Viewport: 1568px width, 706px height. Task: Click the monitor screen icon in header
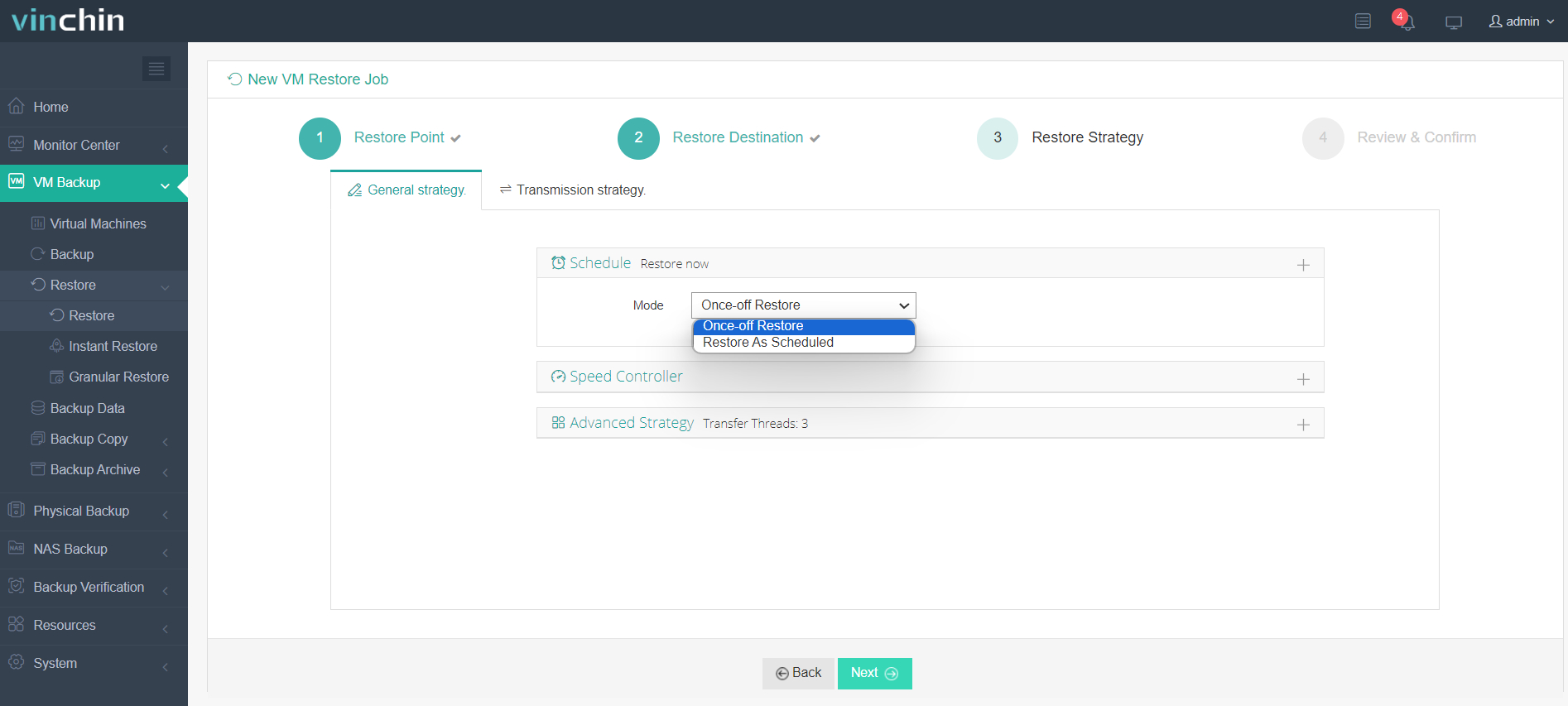tap(1453, 22)
